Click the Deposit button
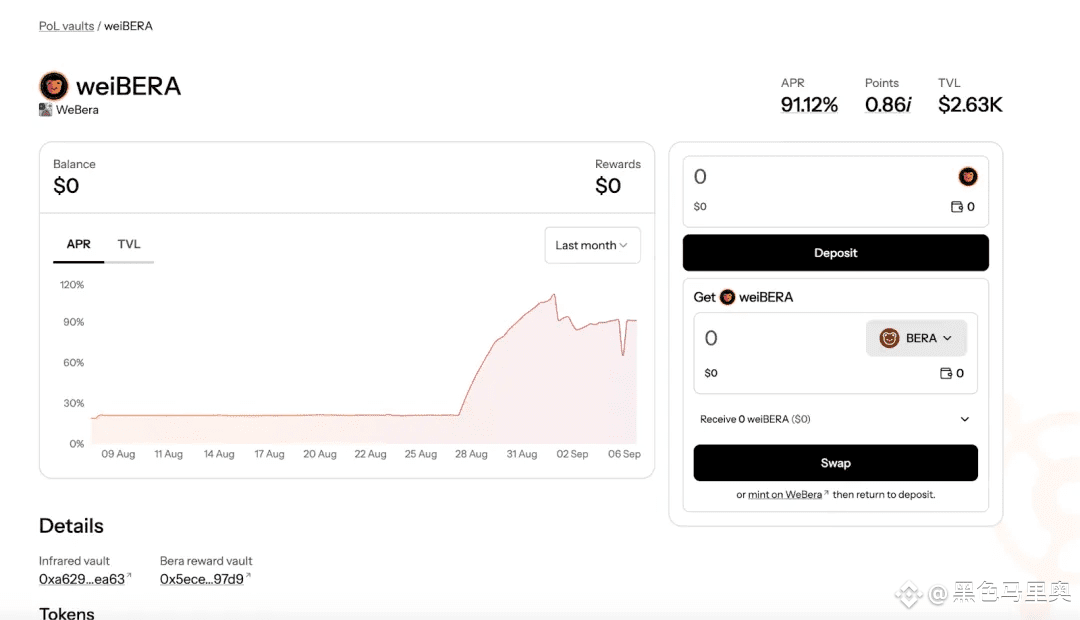This screenshot has width=1080, height=620. pyautogui.click(x=835, y=253)
